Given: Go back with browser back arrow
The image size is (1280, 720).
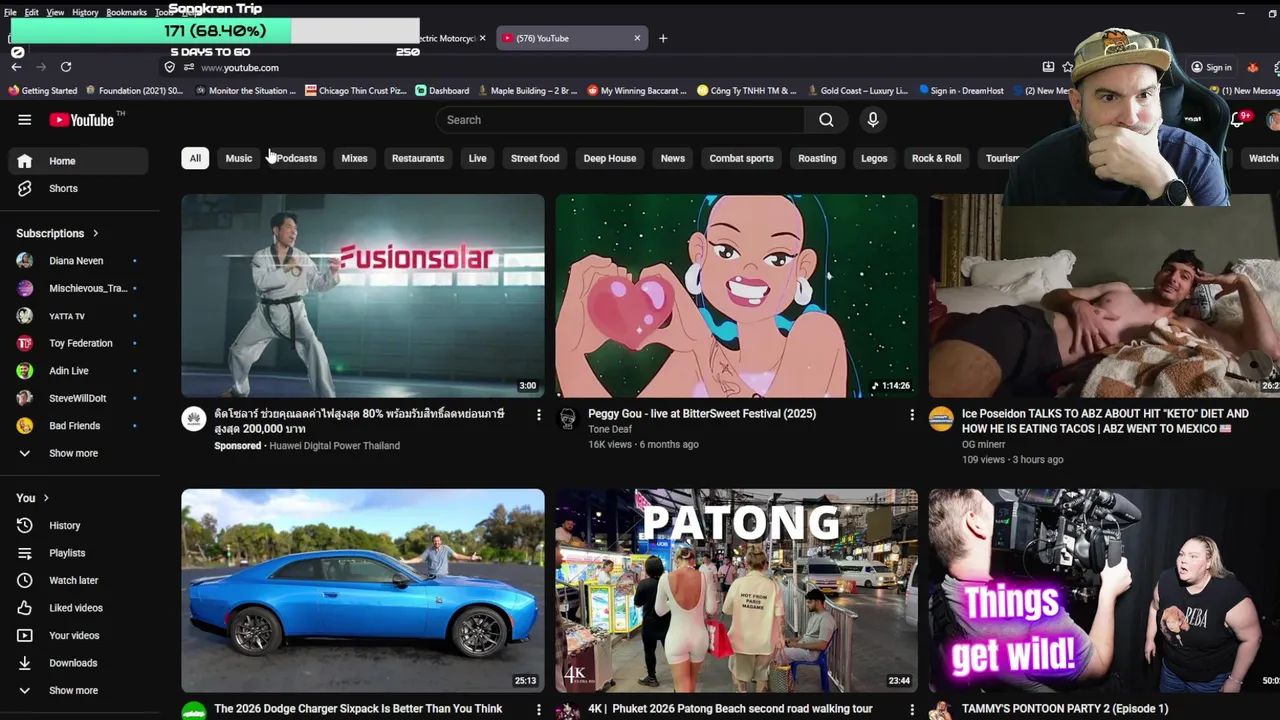Looking at the screenshot, I should tap(16, 67).
